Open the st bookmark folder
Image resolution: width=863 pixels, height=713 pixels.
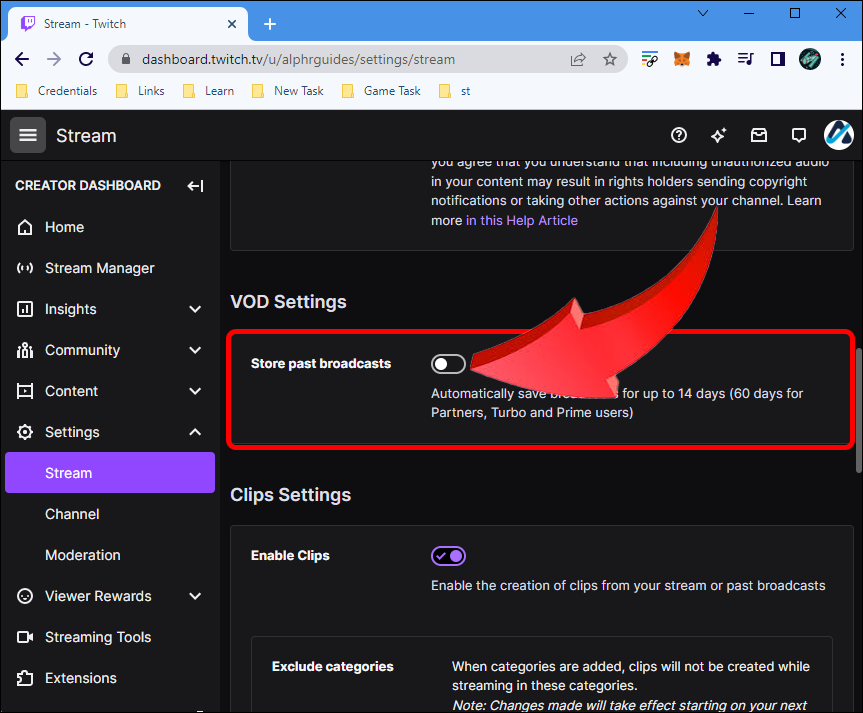[x=455, y=91]
